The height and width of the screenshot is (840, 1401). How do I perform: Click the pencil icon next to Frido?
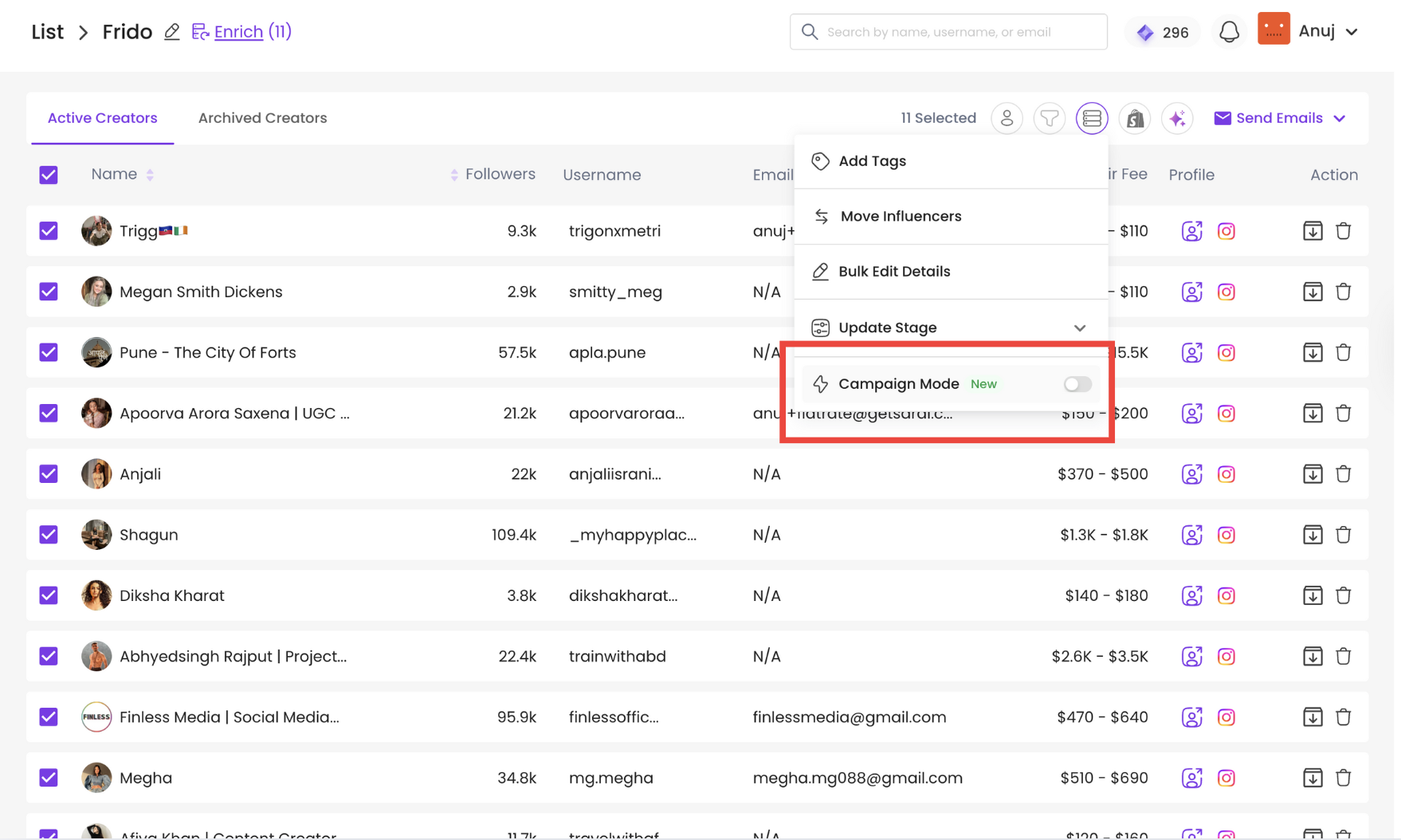coord(171,32)
